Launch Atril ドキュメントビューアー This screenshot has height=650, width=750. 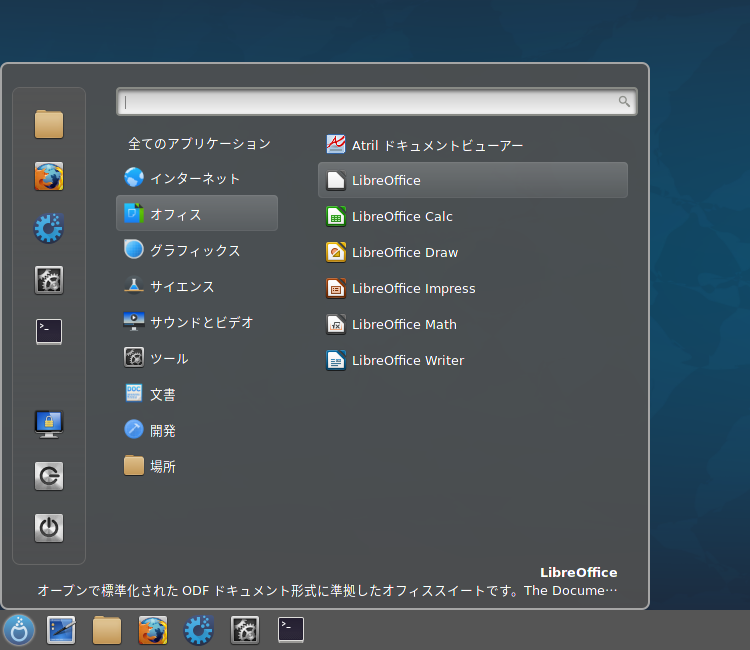pos(473,144)
